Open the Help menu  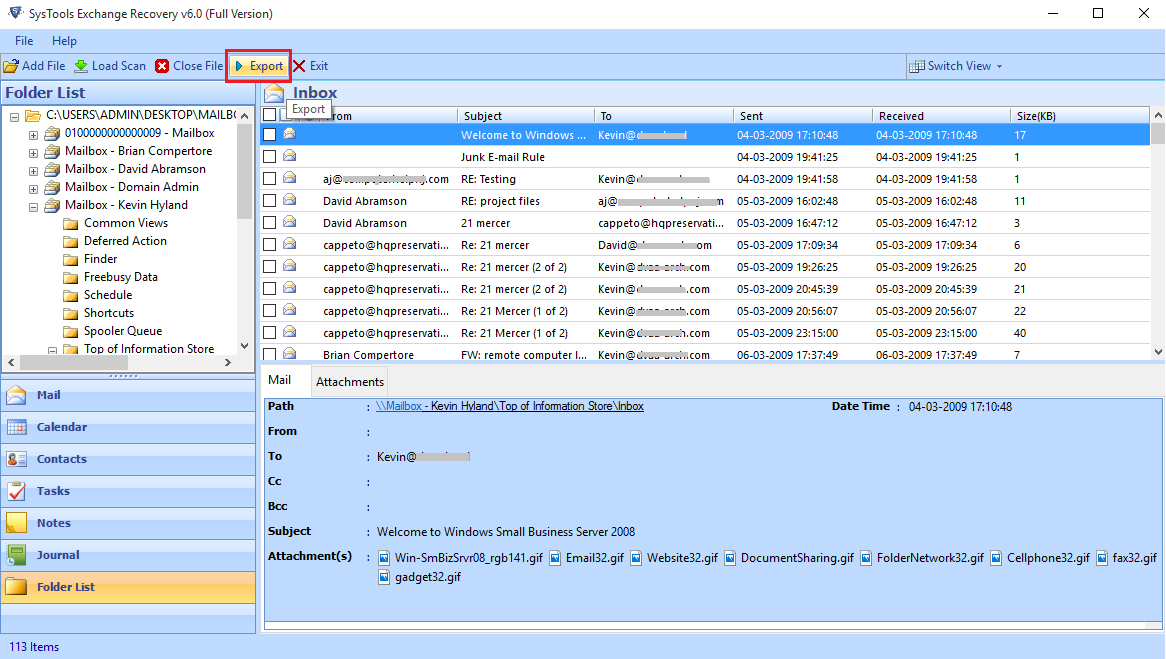point(64,41)
